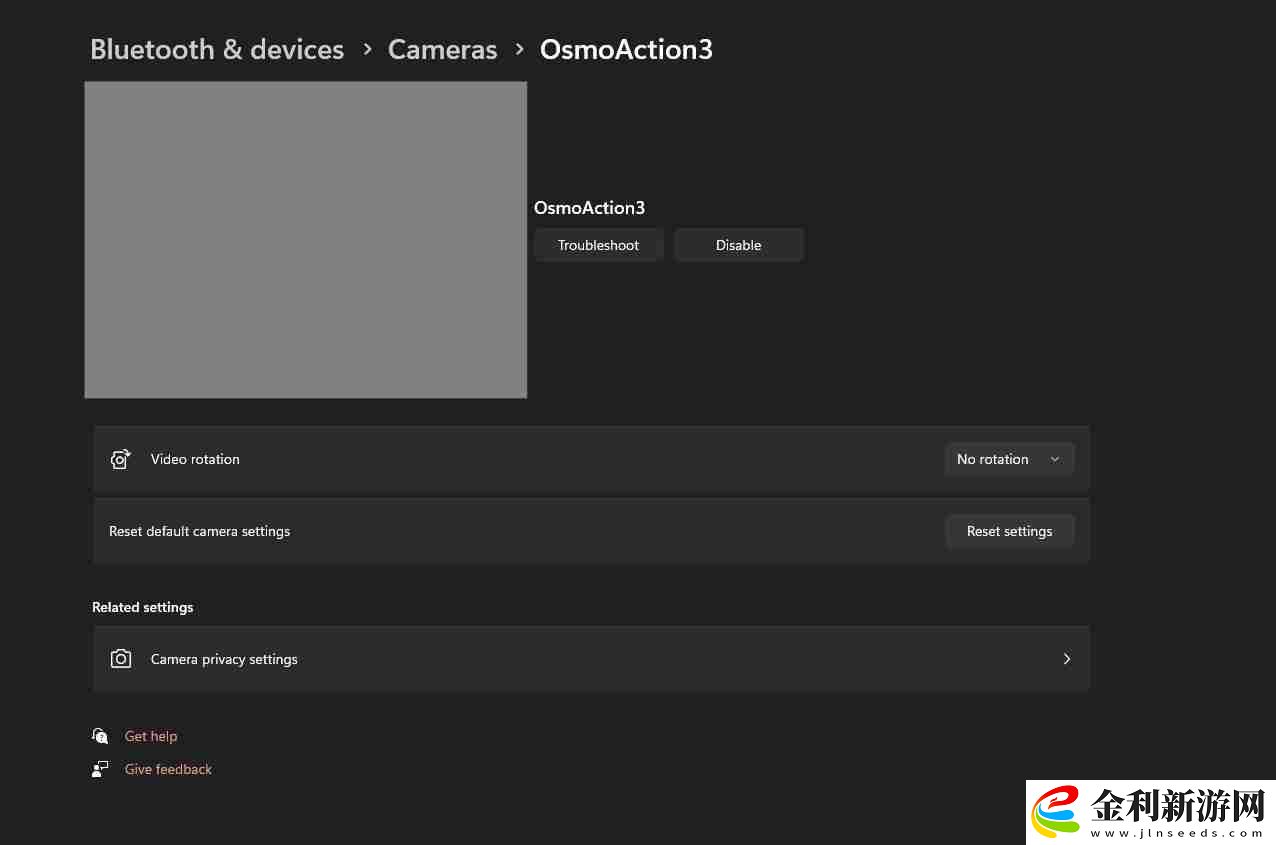This screenshot has height=845, width=1276.
Task: Open the No rotation dropdown
Action: pos(1009,459)
